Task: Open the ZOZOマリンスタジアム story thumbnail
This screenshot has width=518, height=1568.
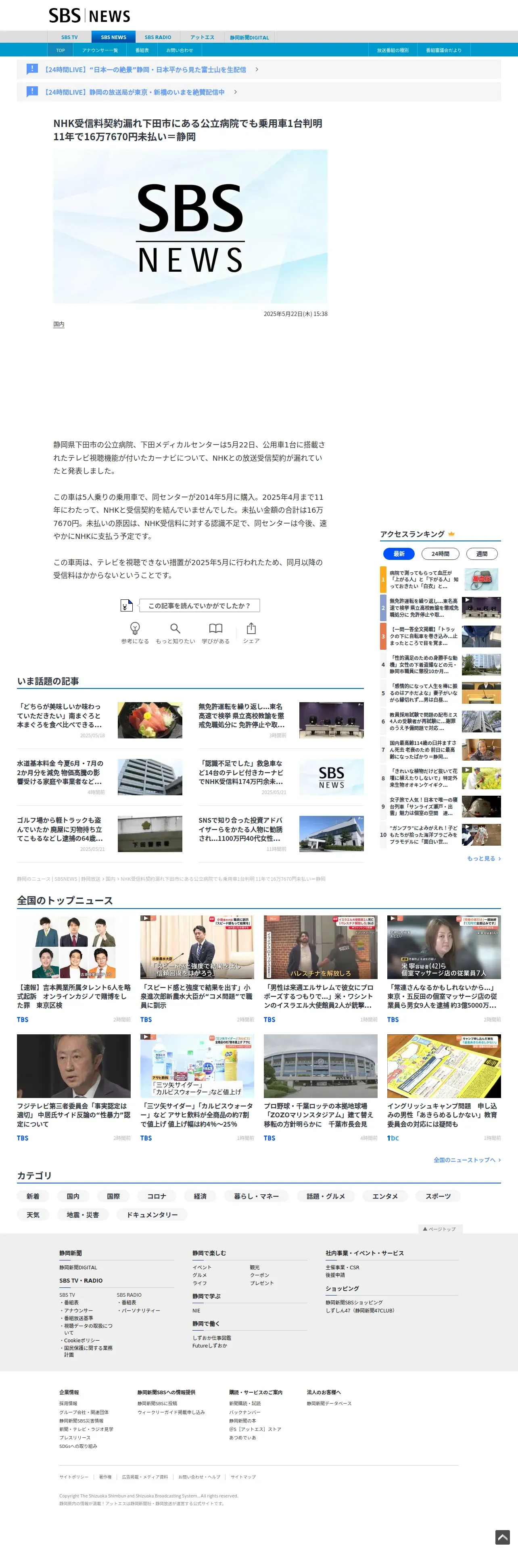Action: click(321, 1066)
